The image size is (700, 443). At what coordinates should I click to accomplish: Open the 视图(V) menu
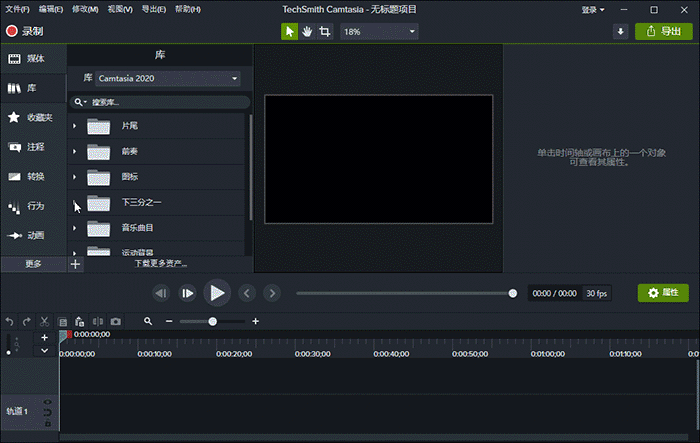[120, 9]
